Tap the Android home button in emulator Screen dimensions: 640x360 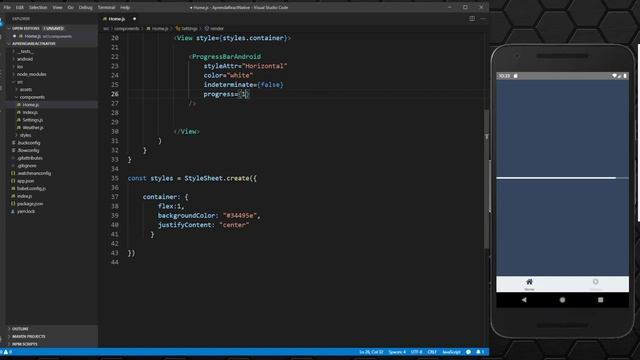pos(562,300)
